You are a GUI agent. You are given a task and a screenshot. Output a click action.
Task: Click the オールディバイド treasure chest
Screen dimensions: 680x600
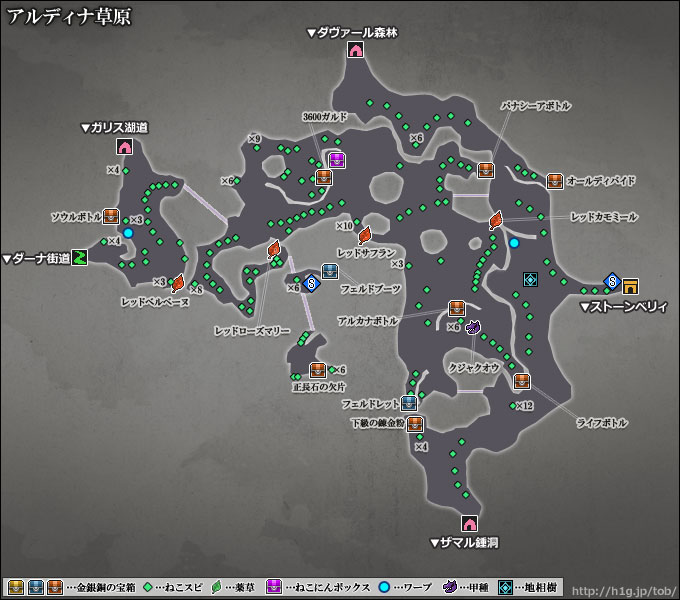pos(555,181)
